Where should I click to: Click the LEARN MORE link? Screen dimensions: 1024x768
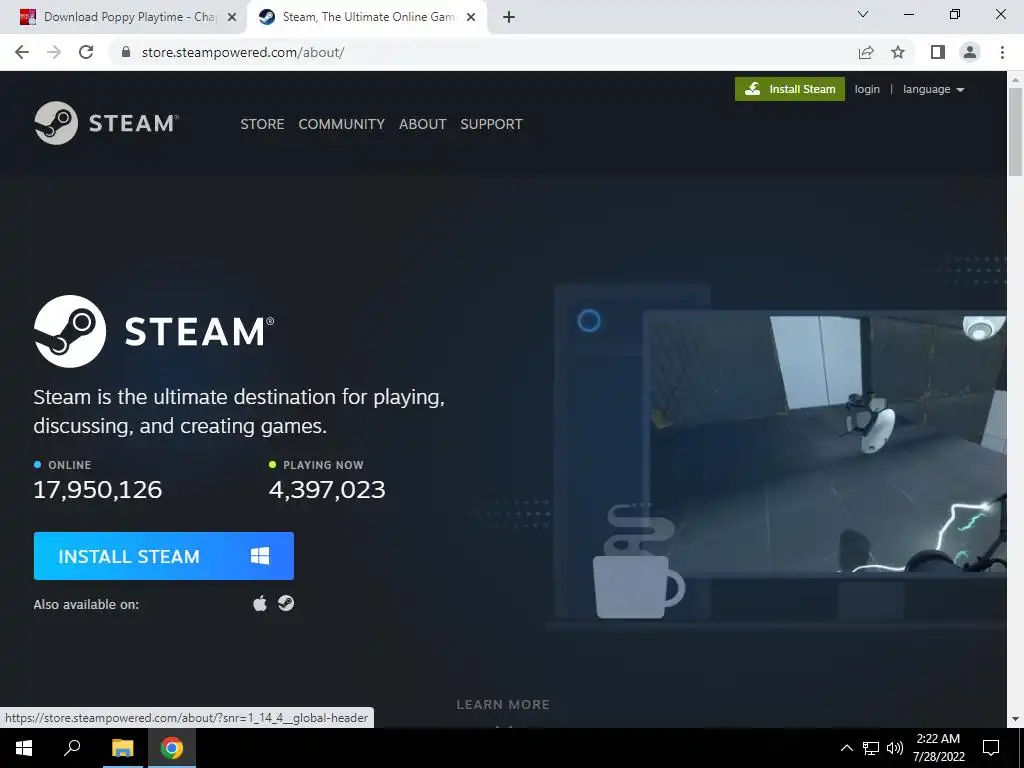(503, 705)
